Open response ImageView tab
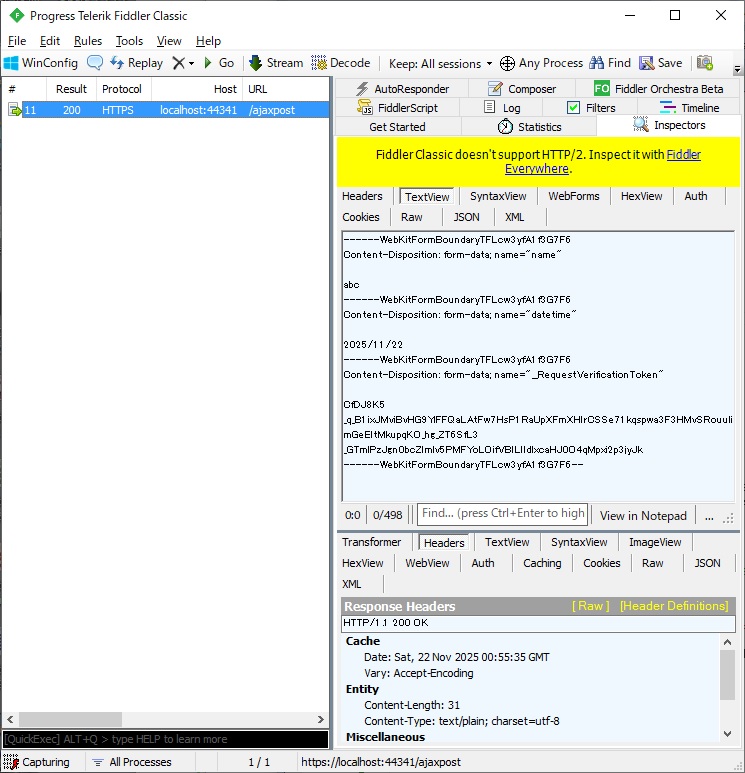The width and height of the screenshot is (745, 773). point(655,542)
